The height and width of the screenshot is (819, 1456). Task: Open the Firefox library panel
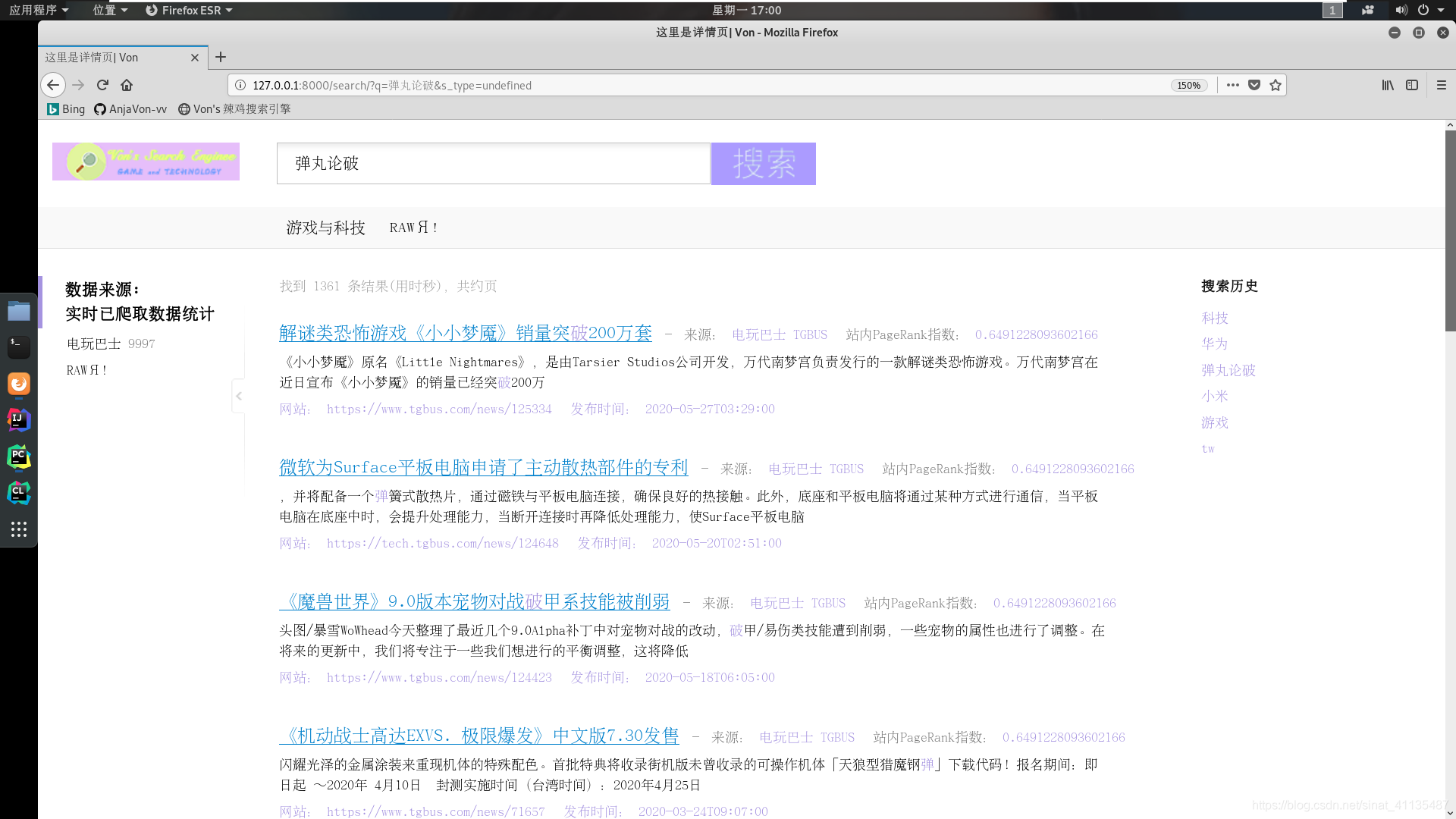click(x=1388, y=85)
